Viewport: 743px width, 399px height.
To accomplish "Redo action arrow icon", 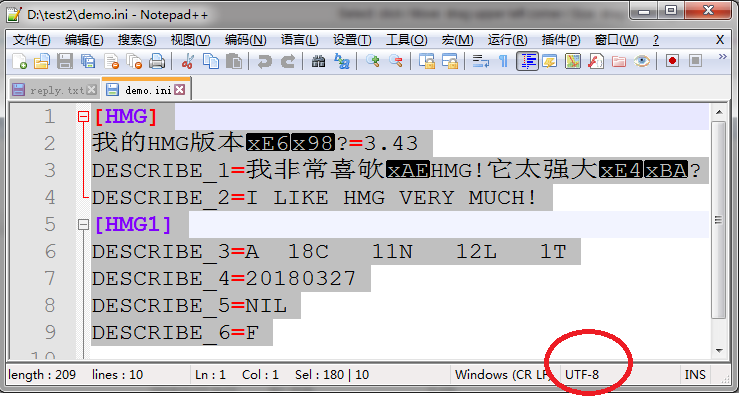I will [288, 61].
